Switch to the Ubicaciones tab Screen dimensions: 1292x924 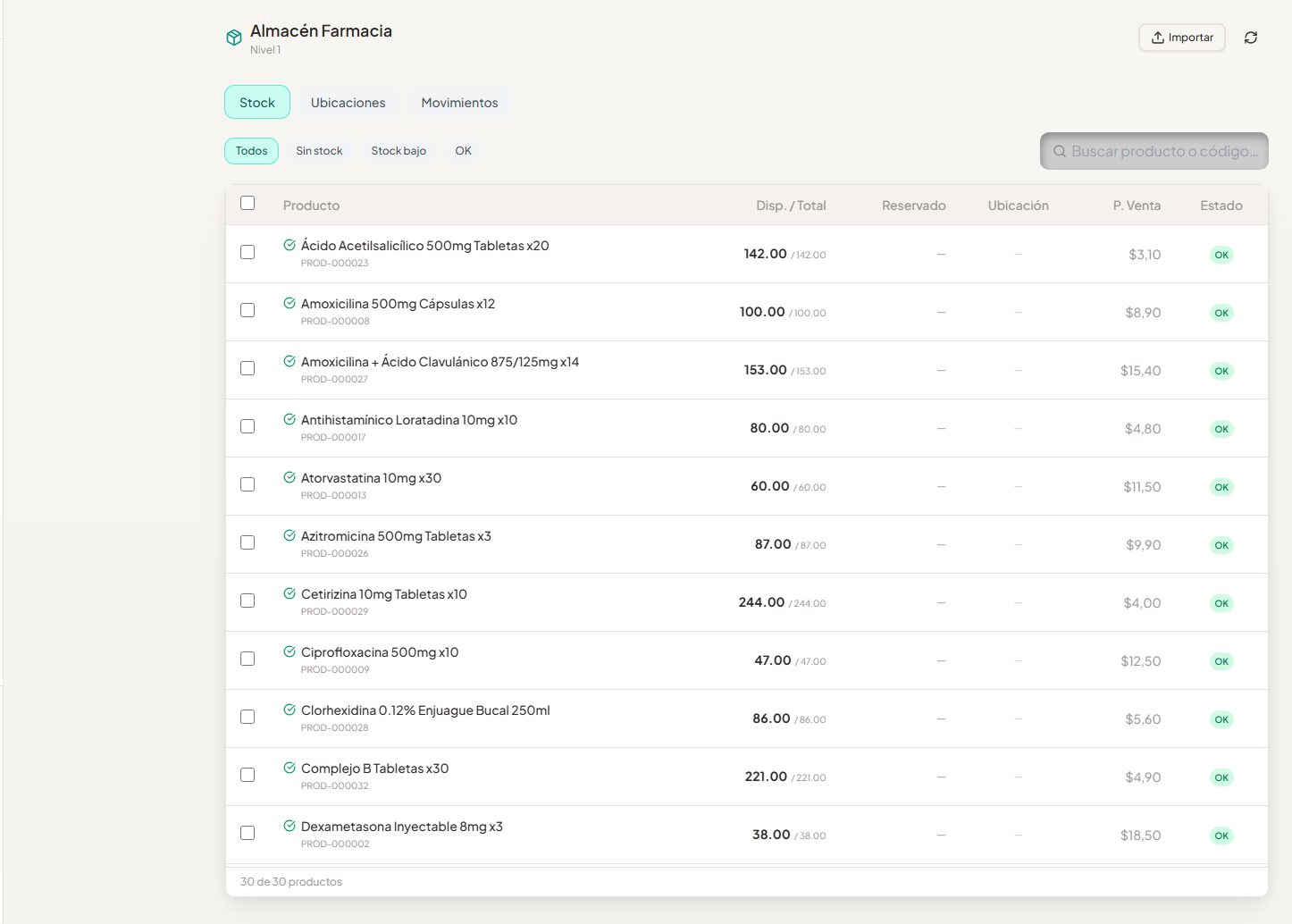click(348, 103)
